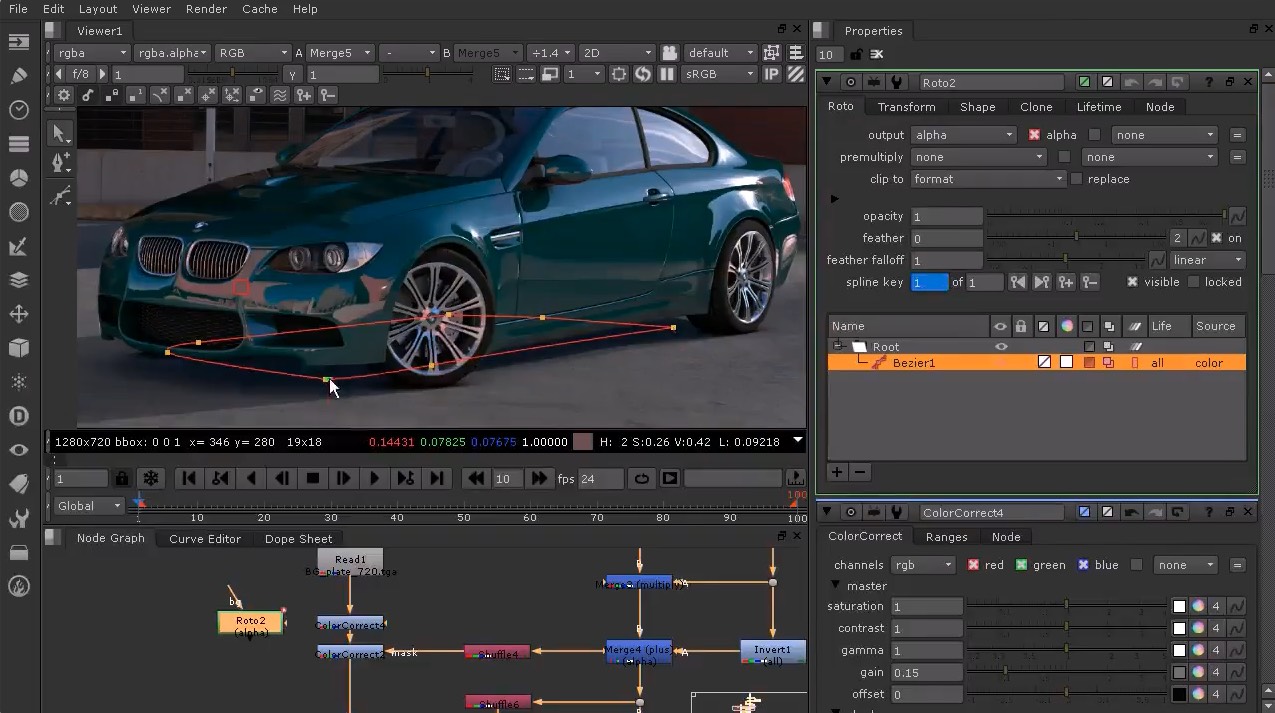Toggle the replace checkbox
This screenshot has width=1275, height=713.
click(1077, 179)
